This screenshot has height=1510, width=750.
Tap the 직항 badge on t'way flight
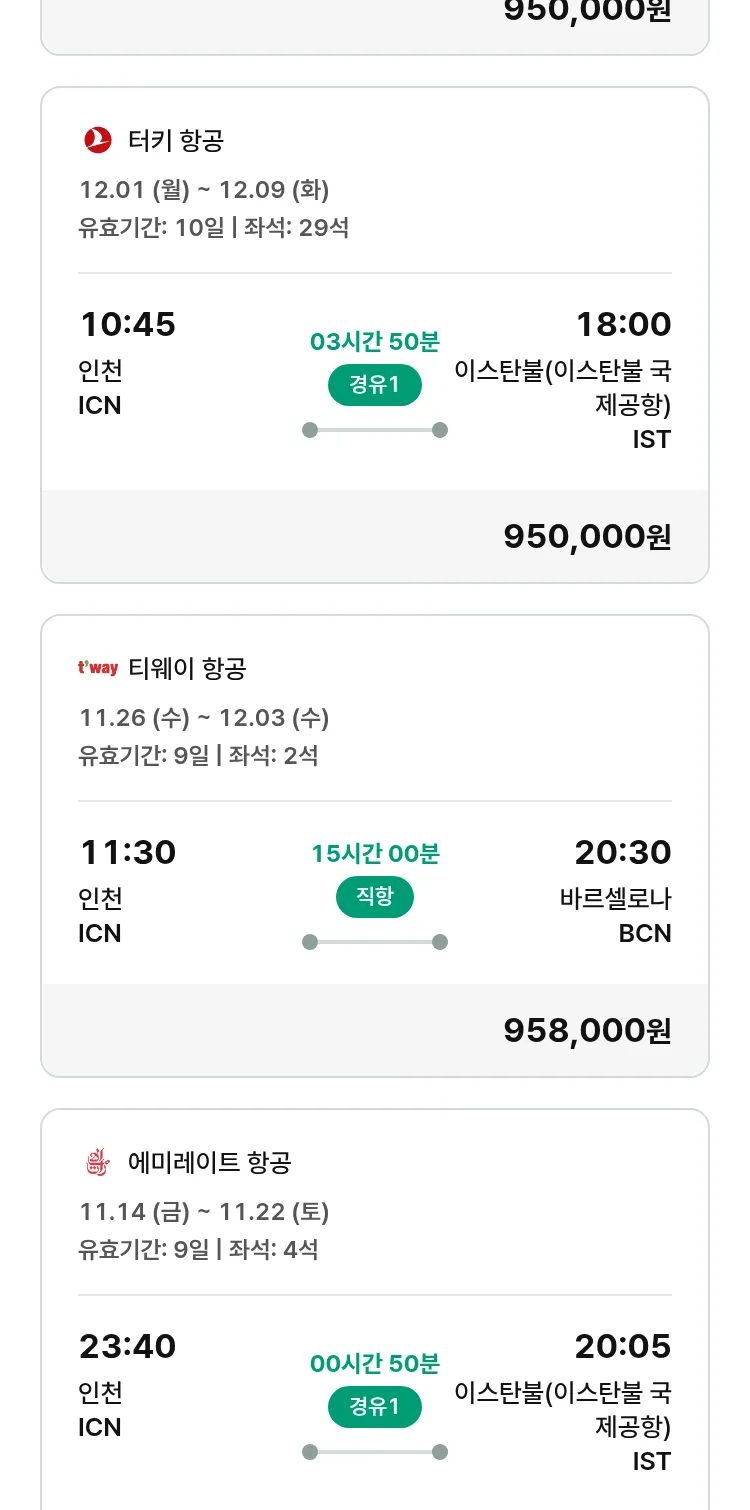point(375,897)
